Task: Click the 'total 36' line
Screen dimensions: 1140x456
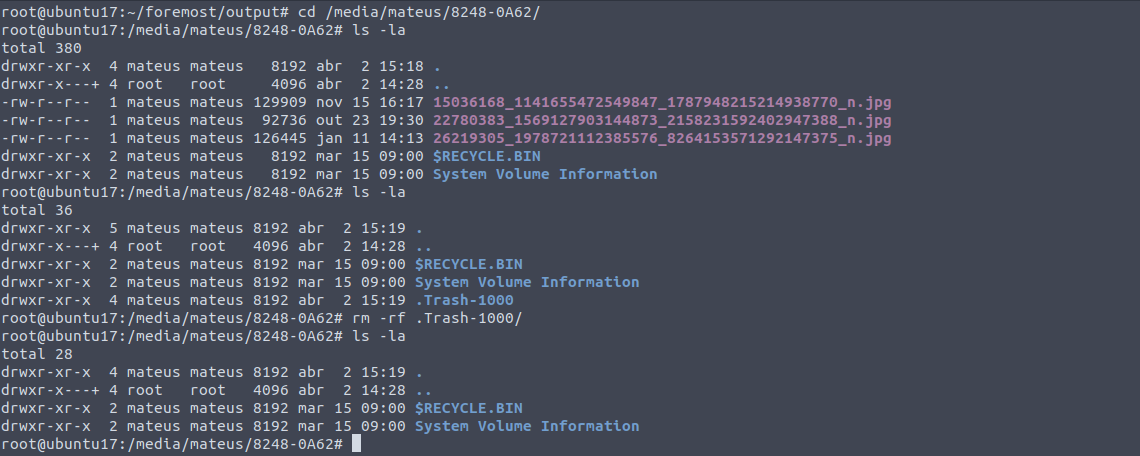Action: [x=37, y=210]
